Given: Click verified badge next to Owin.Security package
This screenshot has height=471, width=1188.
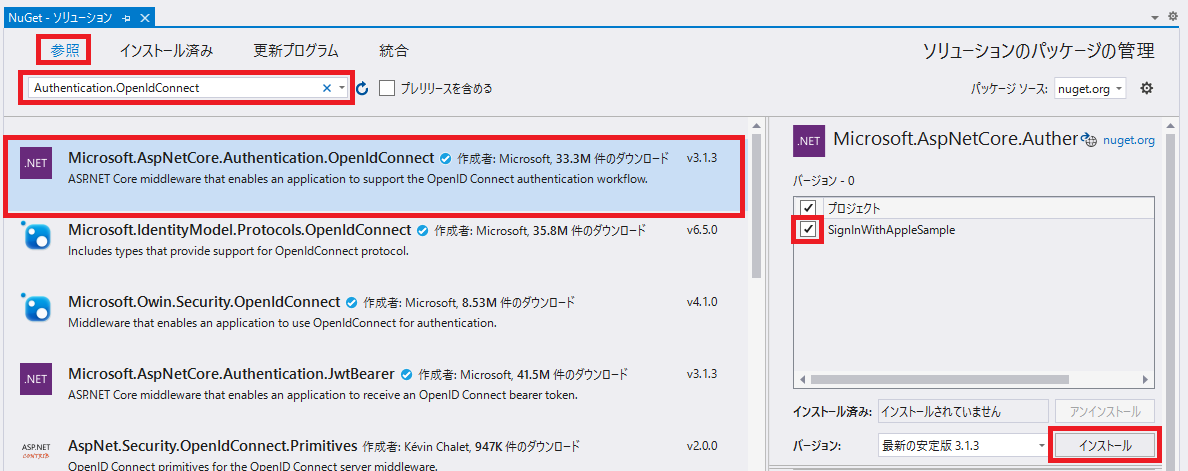Looking at the screenshot, I should coord(351,303).
